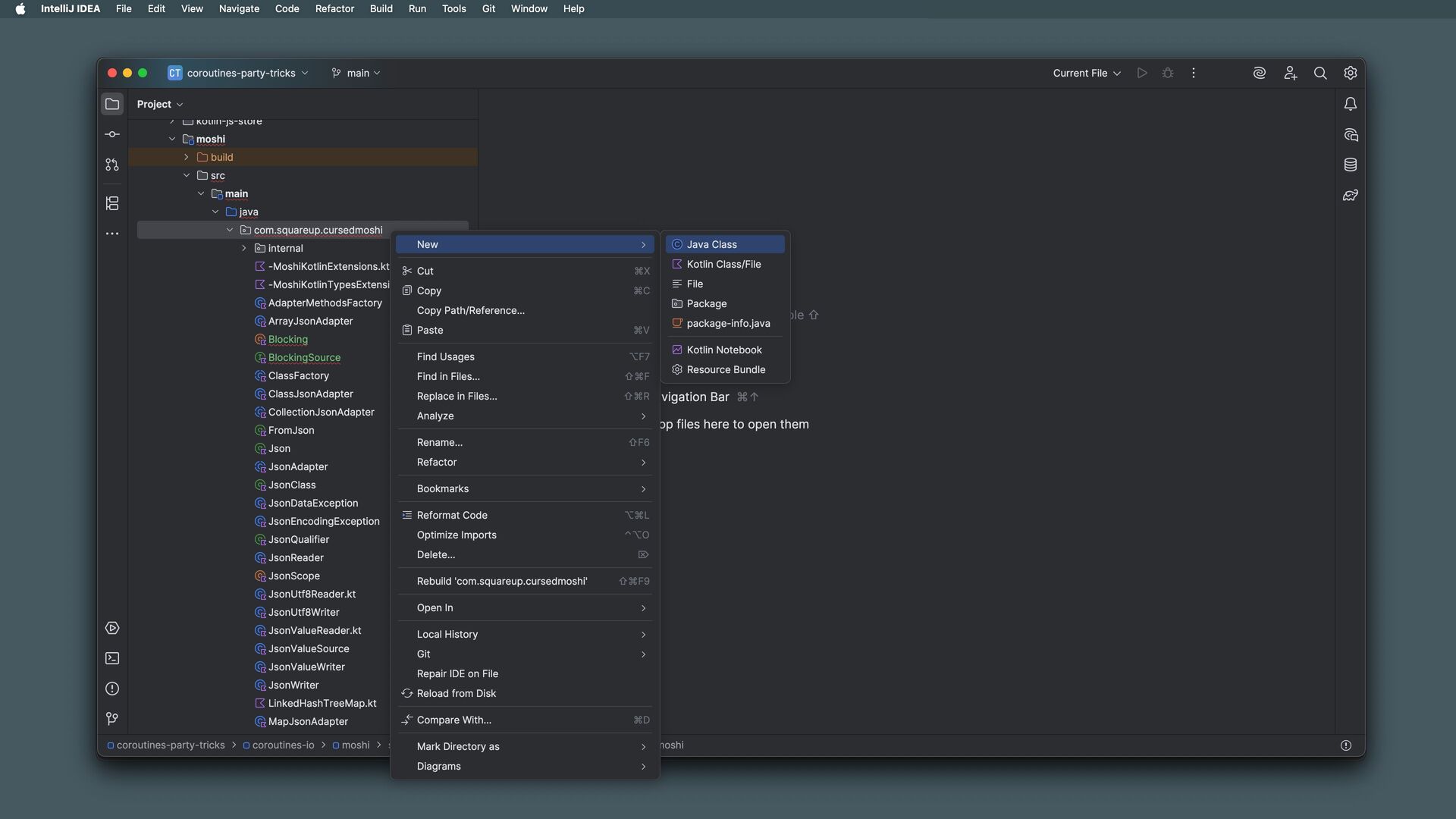Open the Window menu in the menu bar
This screenshot has height=819, width=1456.
click(529, 9)
